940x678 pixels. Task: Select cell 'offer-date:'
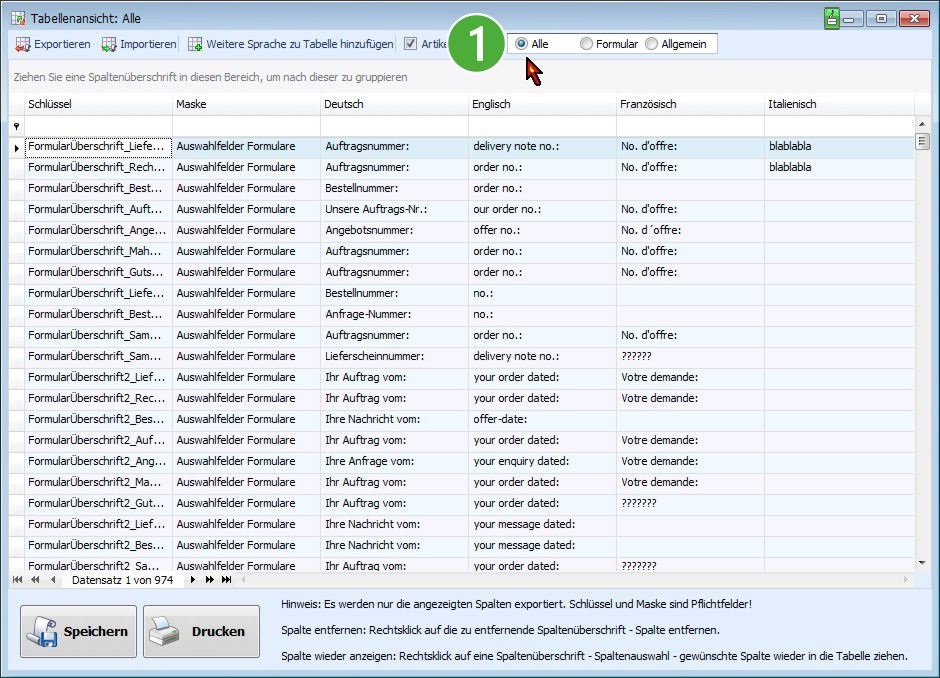point(543,419)
